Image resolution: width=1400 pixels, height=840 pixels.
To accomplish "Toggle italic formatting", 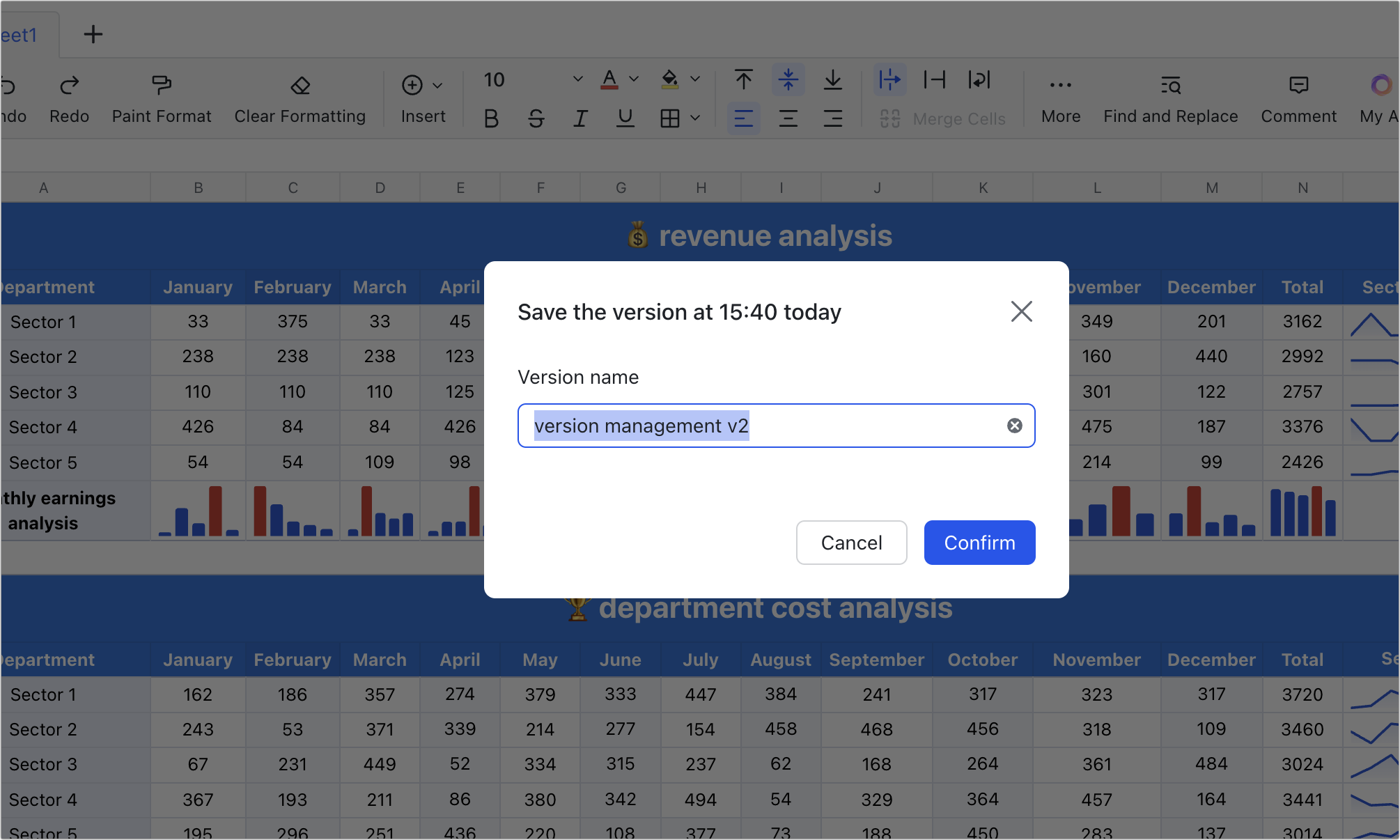I will (580, 118).
